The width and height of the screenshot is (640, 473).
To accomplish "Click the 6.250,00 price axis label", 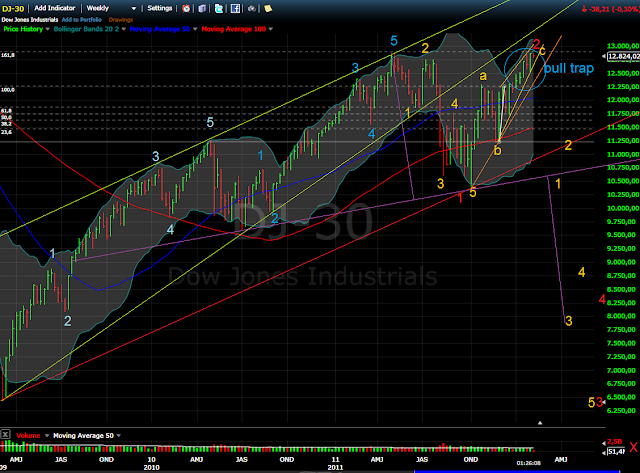I will pos(622,411).
